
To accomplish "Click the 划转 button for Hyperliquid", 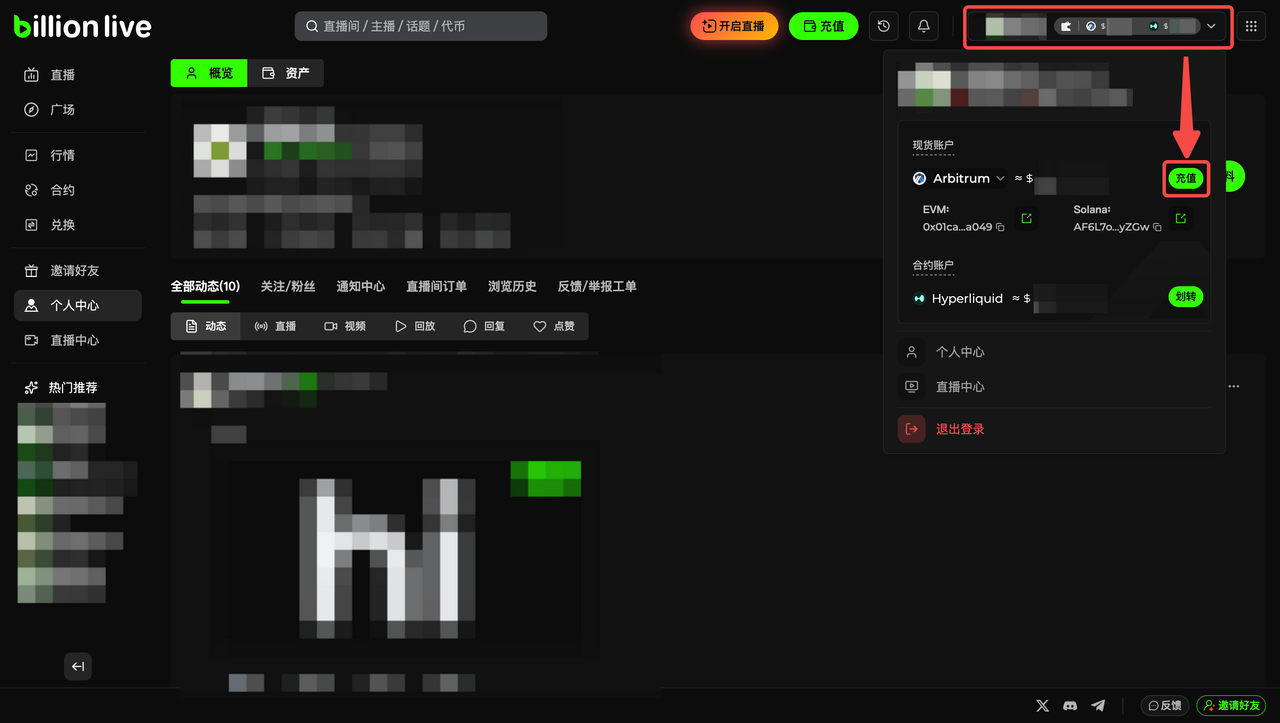I will 1185,297.
